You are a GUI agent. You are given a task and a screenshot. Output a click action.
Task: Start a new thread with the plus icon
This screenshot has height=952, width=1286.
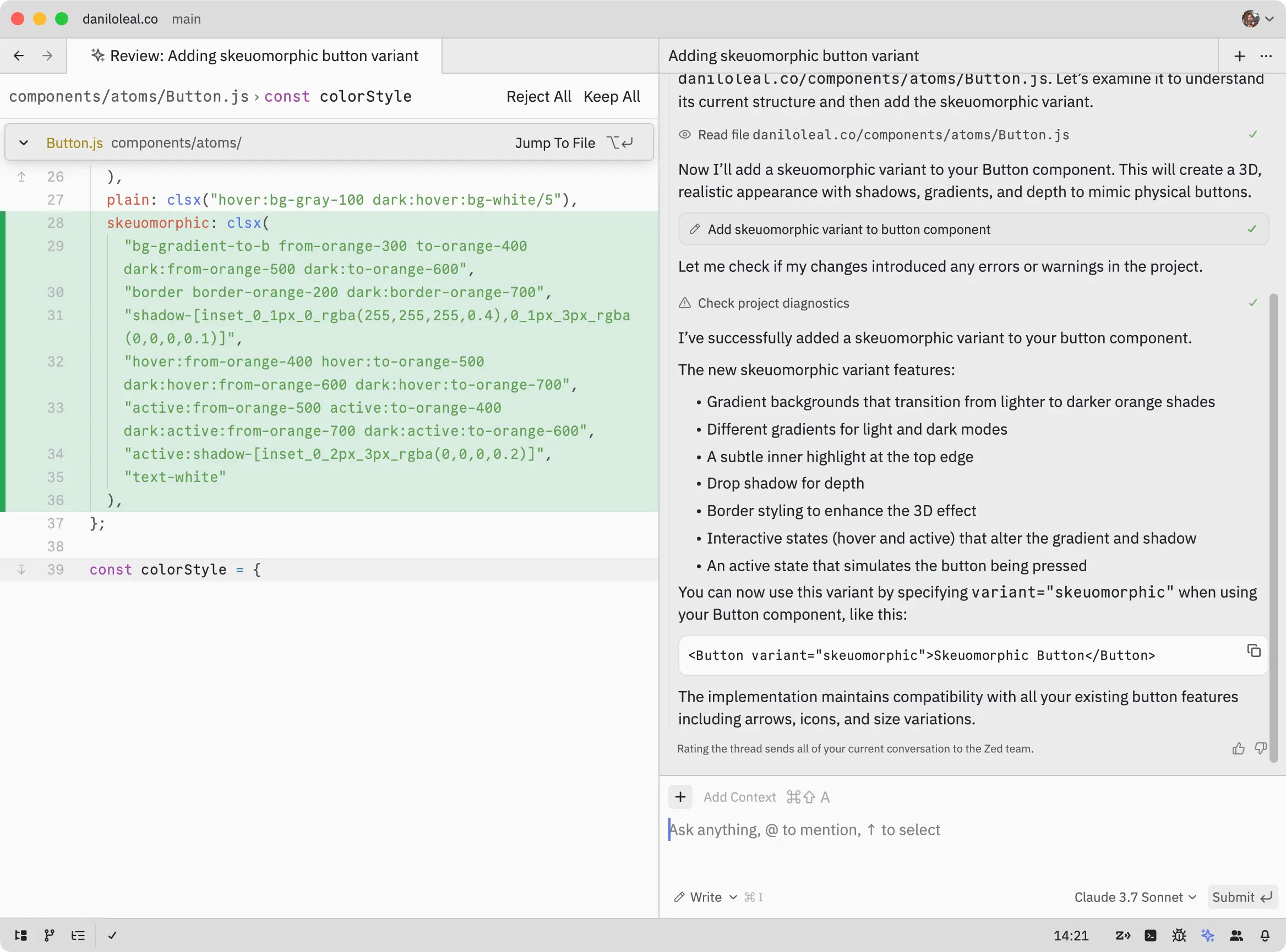pyautogui.click(x=1239, y=56)
